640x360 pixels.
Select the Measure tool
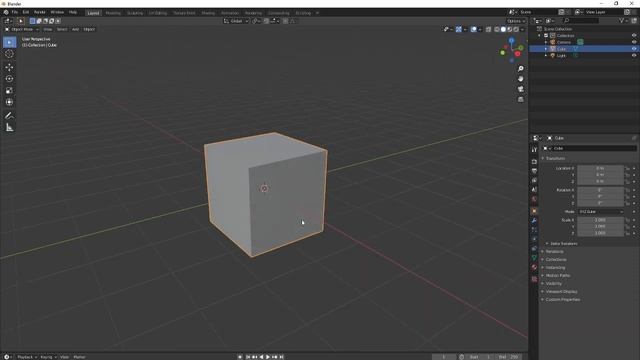pyautogui.click(x=9, y=128)
